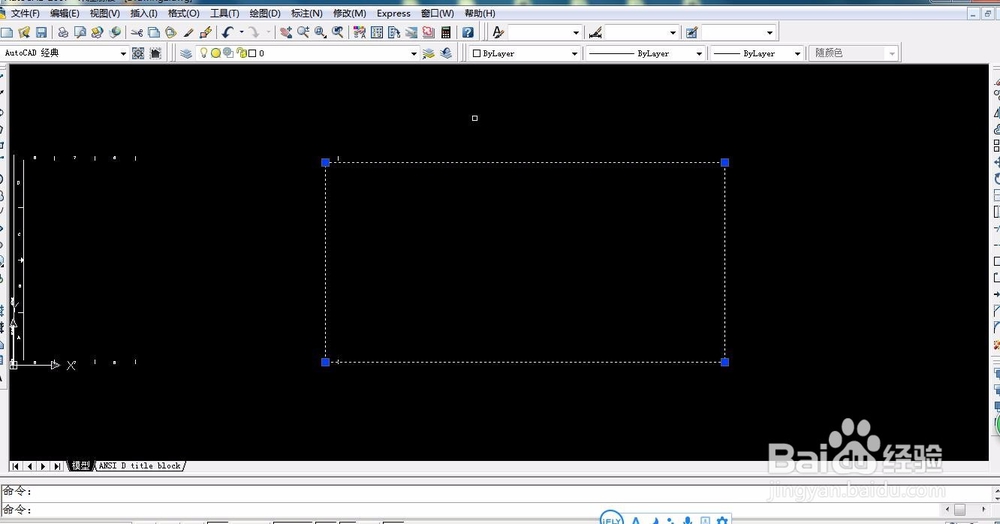Open the Dimension Style manager icon
Viewport: 1000px width, 524px height.
point(595,32)
